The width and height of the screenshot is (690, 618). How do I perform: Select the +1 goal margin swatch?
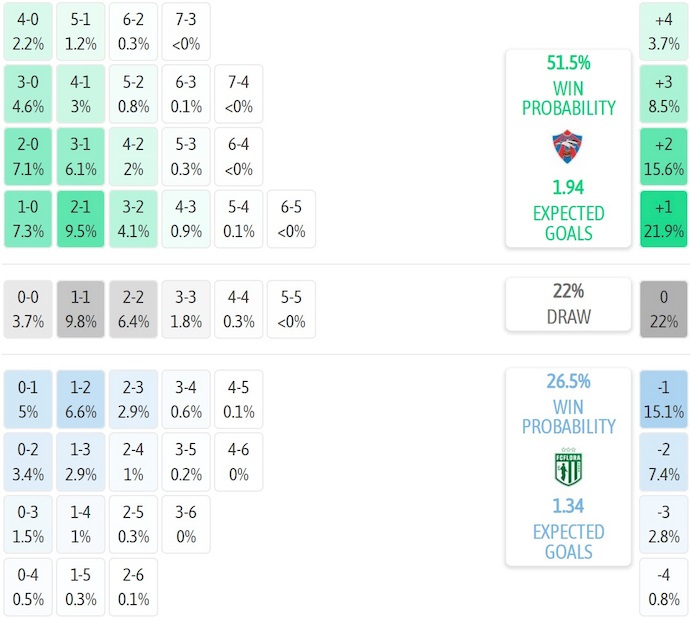coord(664,219)
